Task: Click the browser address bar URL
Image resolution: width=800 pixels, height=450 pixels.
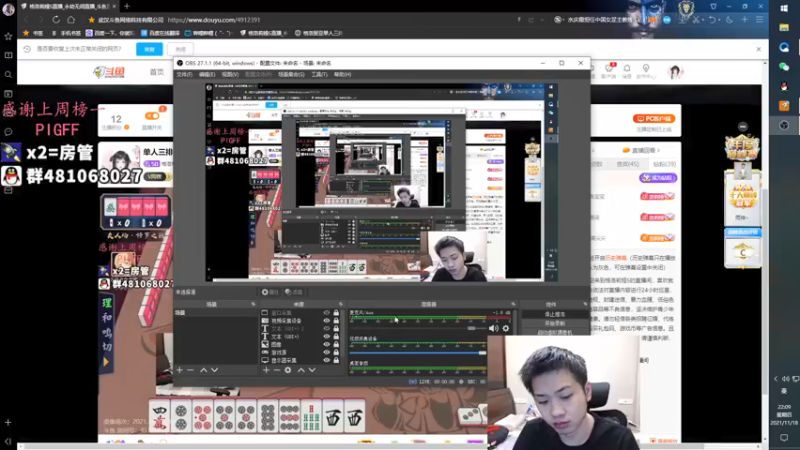Action: [x=214, y=20]
